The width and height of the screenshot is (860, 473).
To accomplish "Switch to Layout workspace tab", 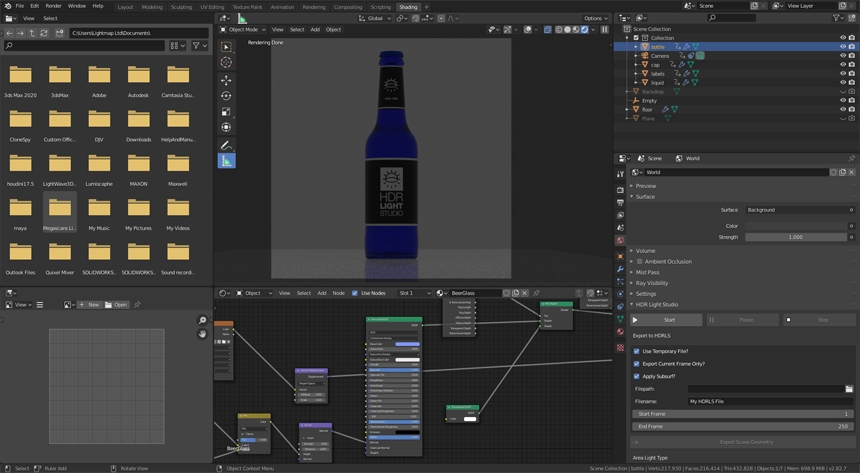I will [125, 7].
